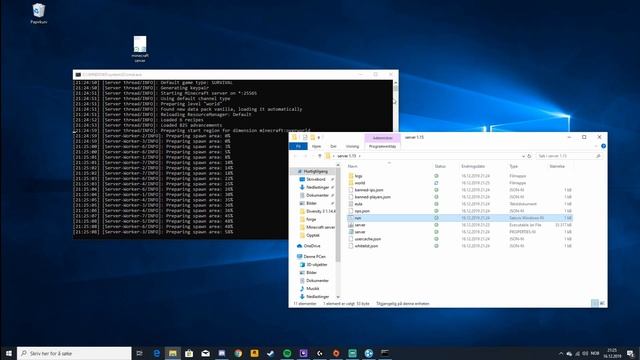This screenshot has width=640, height=360.
Task: Open the quick access toolbar customize dropdown
Action: [x=319, y=138]
